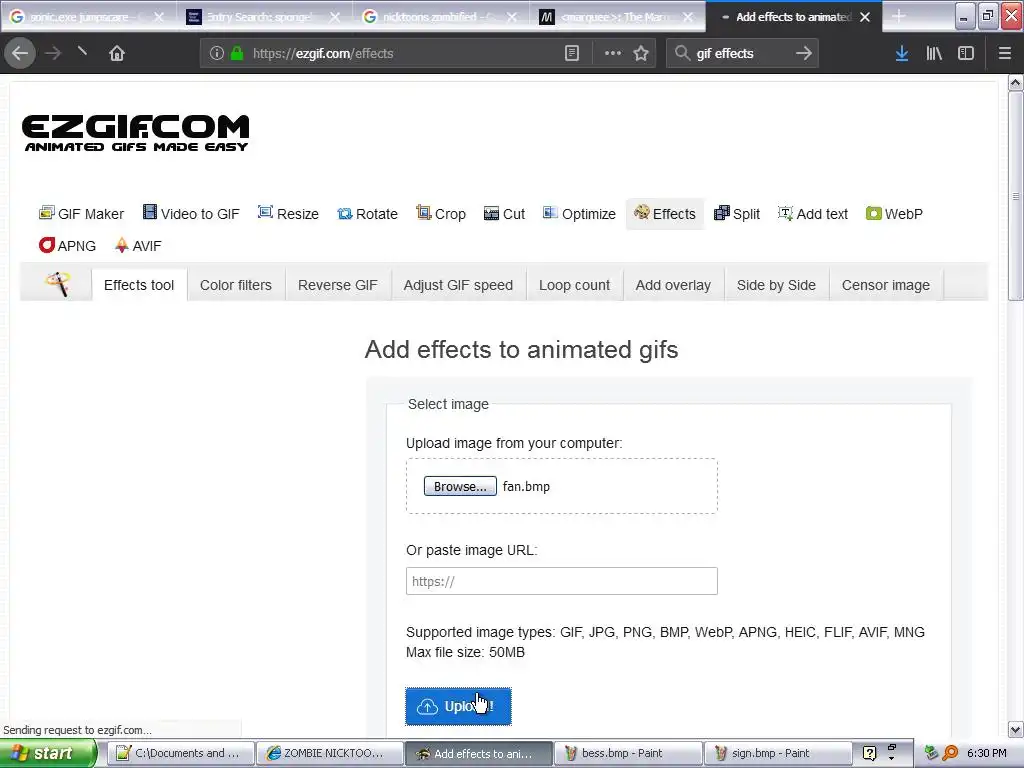Open the Optimize tool
This screenshot has width=1024, height=768.
[579, 214]
